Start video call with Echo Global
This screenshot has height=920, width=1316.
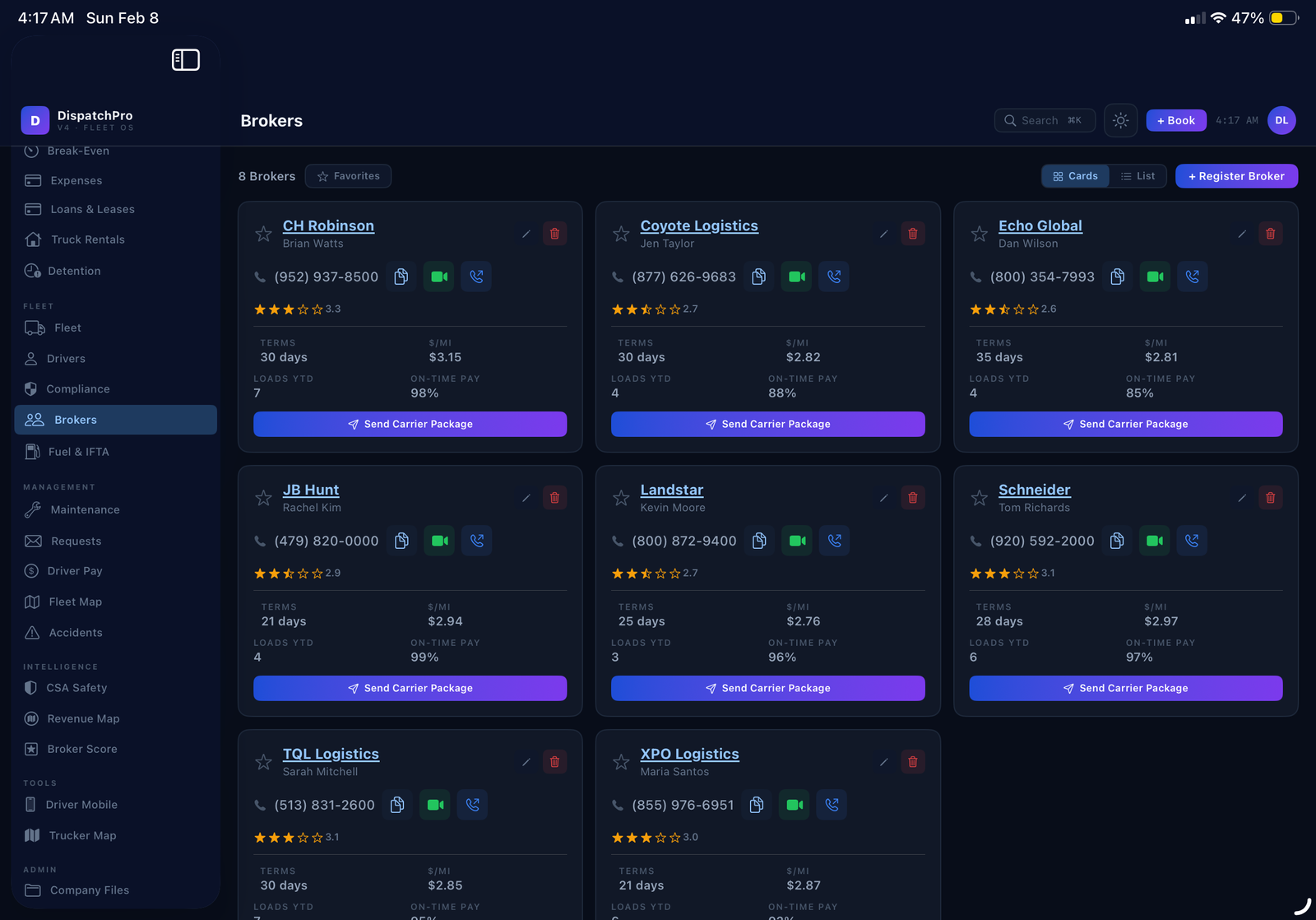pyautogui.click(x=1155, y=276)
